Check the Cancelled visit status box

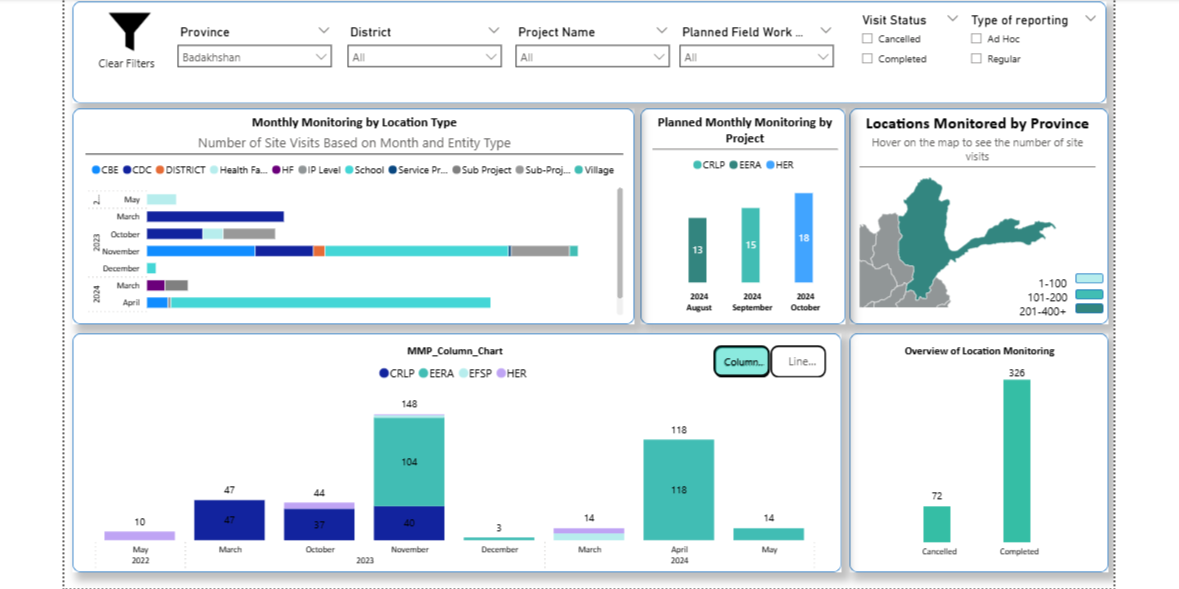pos(868,38)
